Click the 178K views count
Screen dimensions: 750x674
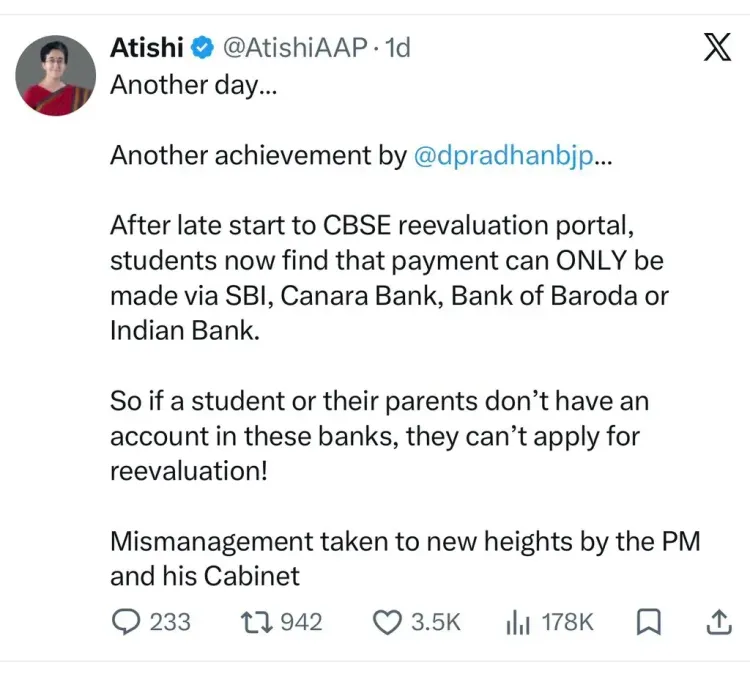tap(567, 622)
